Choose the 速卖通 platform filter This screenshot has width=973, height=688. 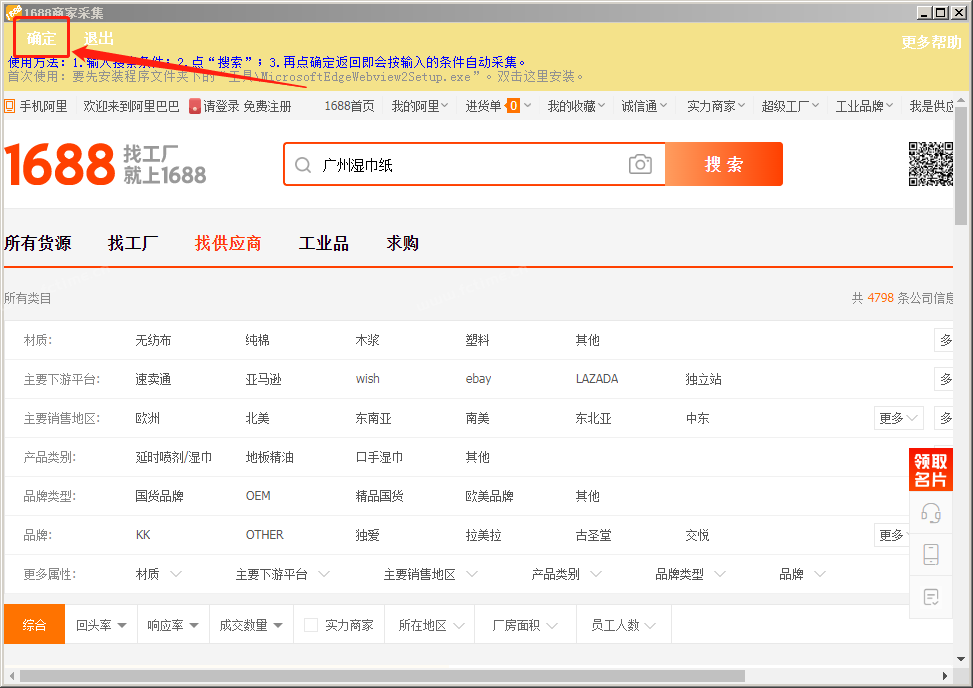[153, 379]
